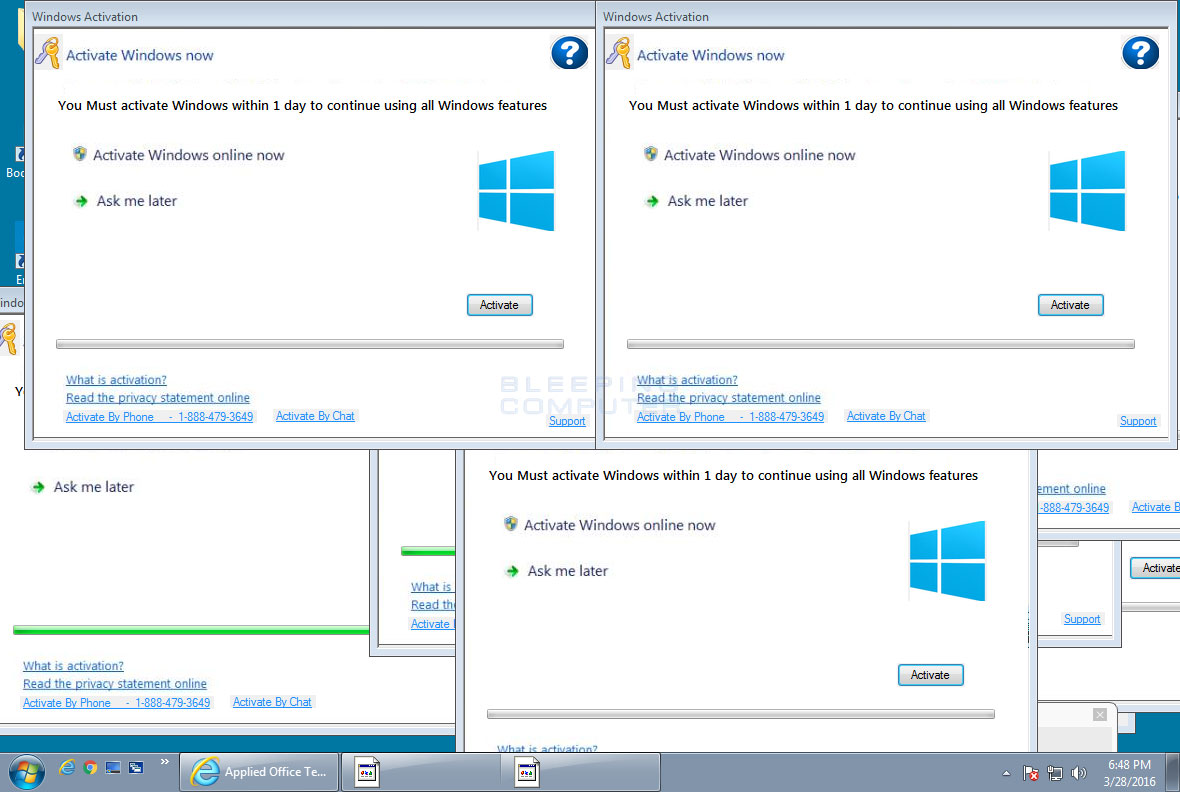This screenshot has width=1180, height=792.
Task: Select the second program icon after Applied Office taskbar button
Action: pyautogui.click(x=527, y=772)
